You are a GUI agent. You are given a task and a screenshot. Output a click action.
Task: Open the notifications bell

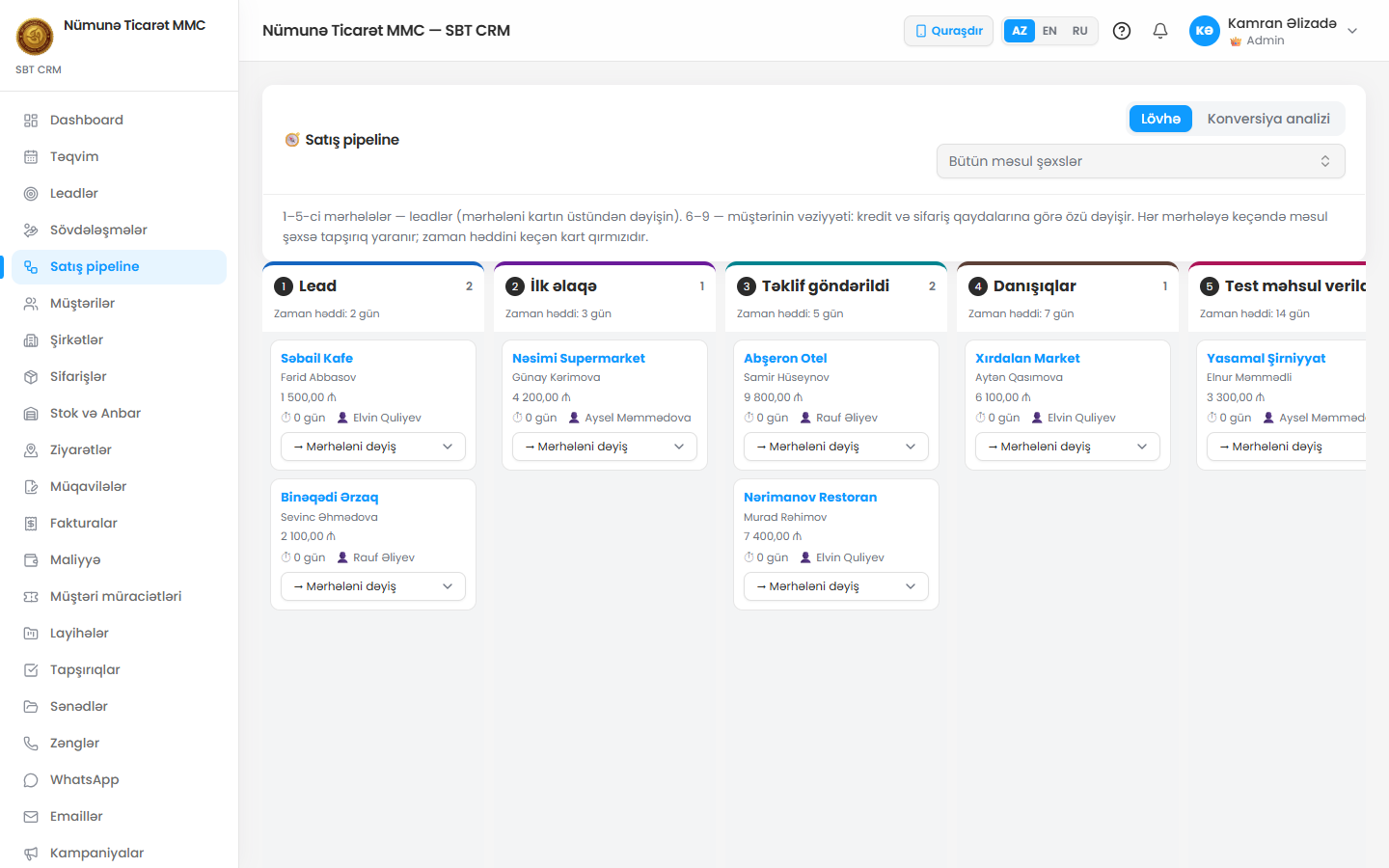[1160, 31]
